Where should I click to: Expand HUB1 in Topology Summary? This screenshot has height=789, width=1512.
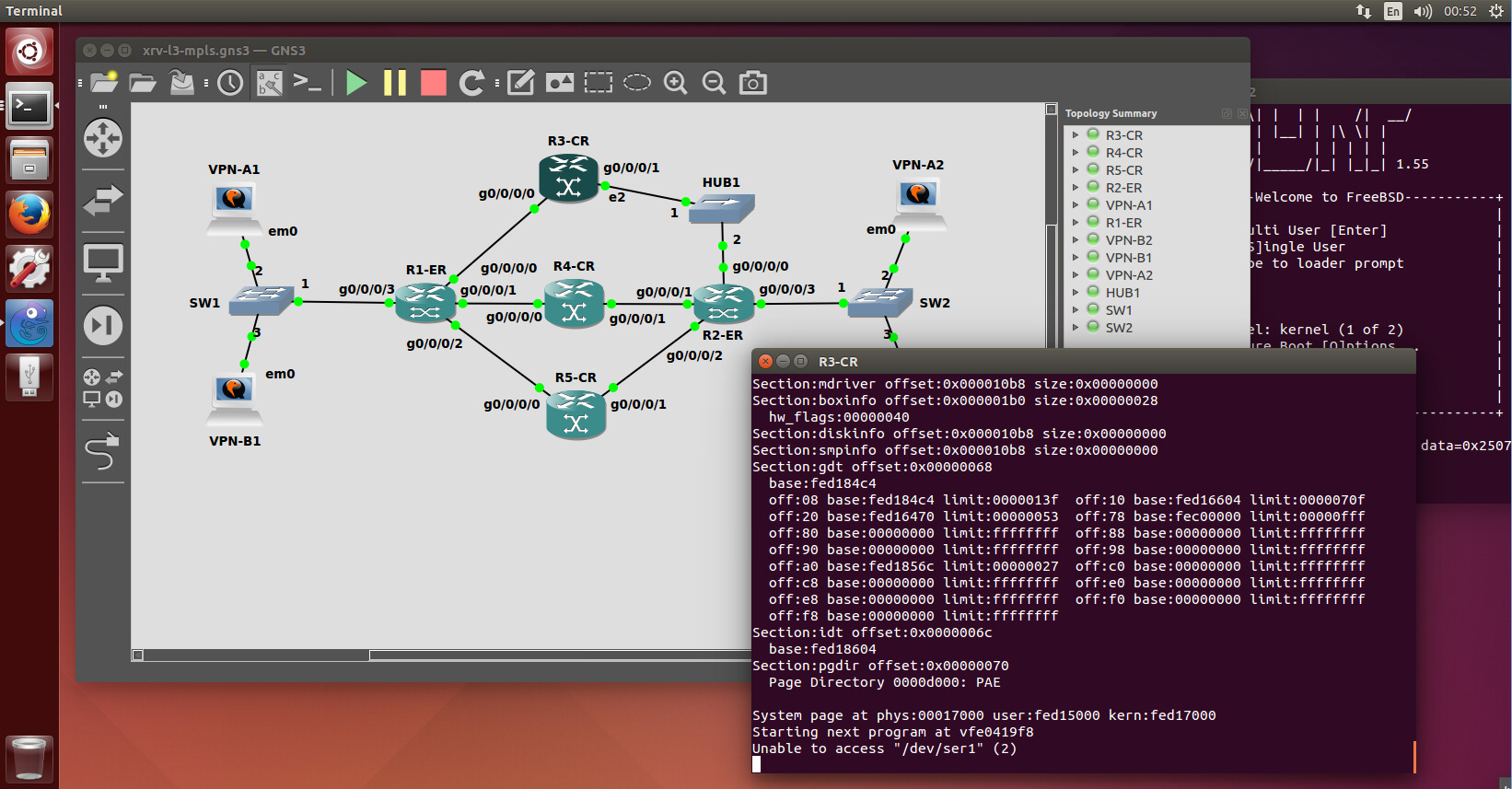pyautogui.click(x=1076, y=293)
